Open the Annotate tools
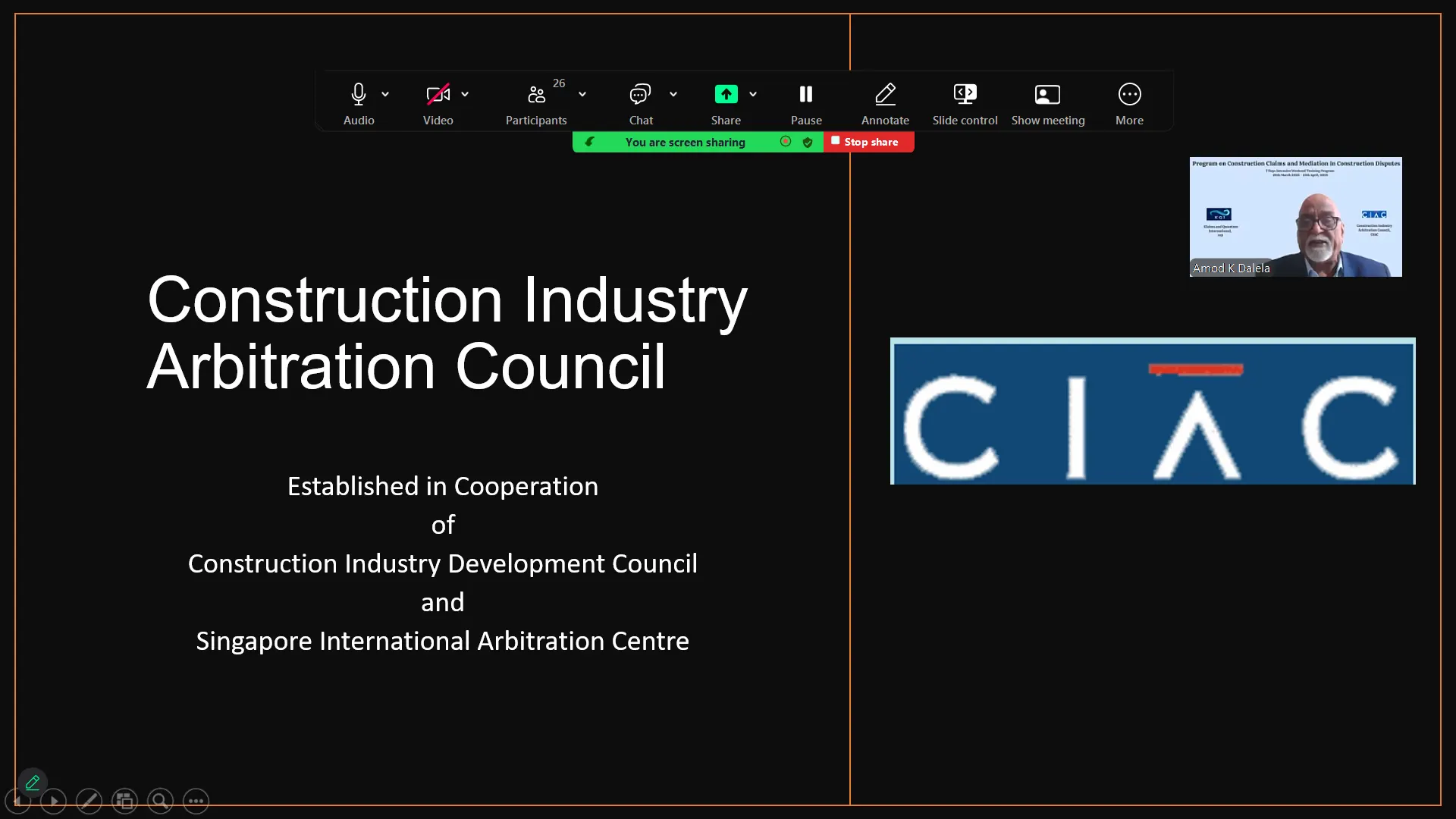The height and width of the screenshot is (819, 1456). [885, 103]
